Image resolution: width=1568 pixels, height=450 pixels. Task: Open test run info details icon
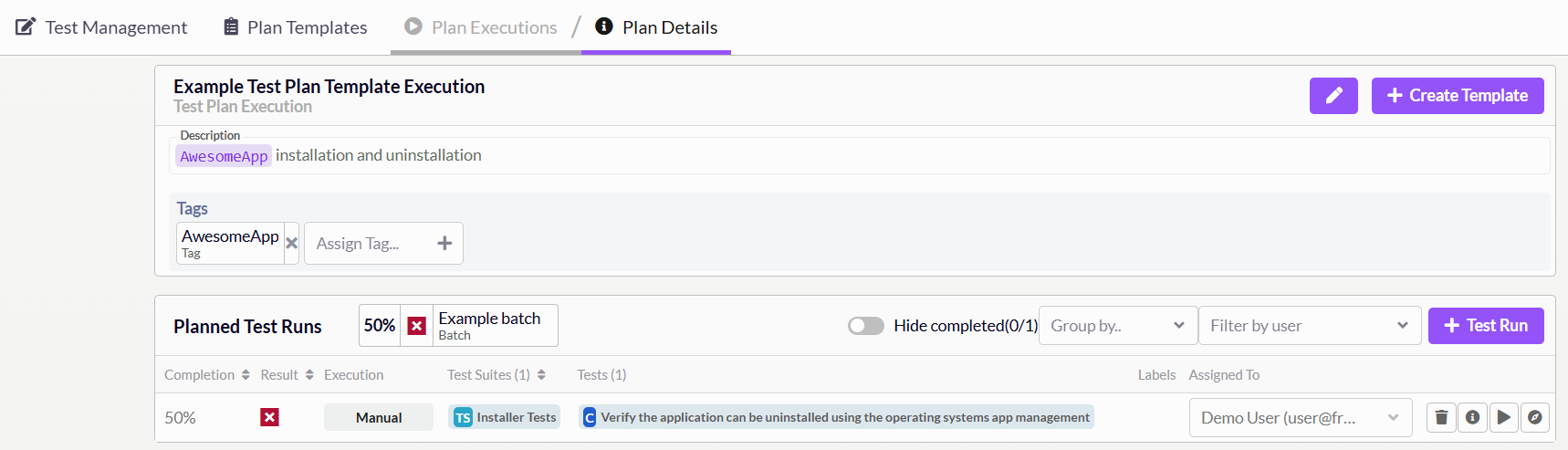[x=1472, y=417]
